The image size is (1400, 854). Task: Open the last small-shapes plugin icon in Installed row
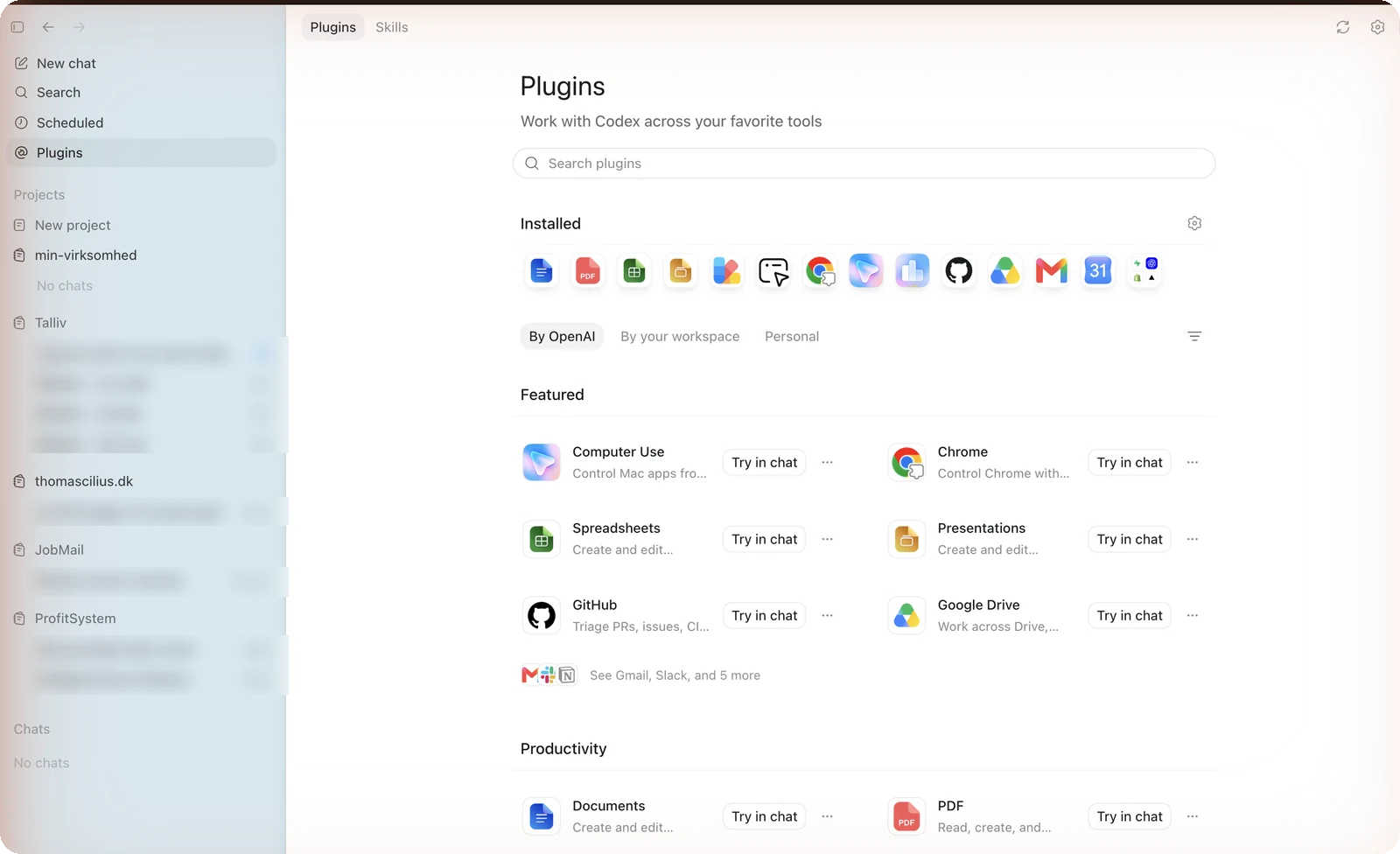click(1144, 271)
